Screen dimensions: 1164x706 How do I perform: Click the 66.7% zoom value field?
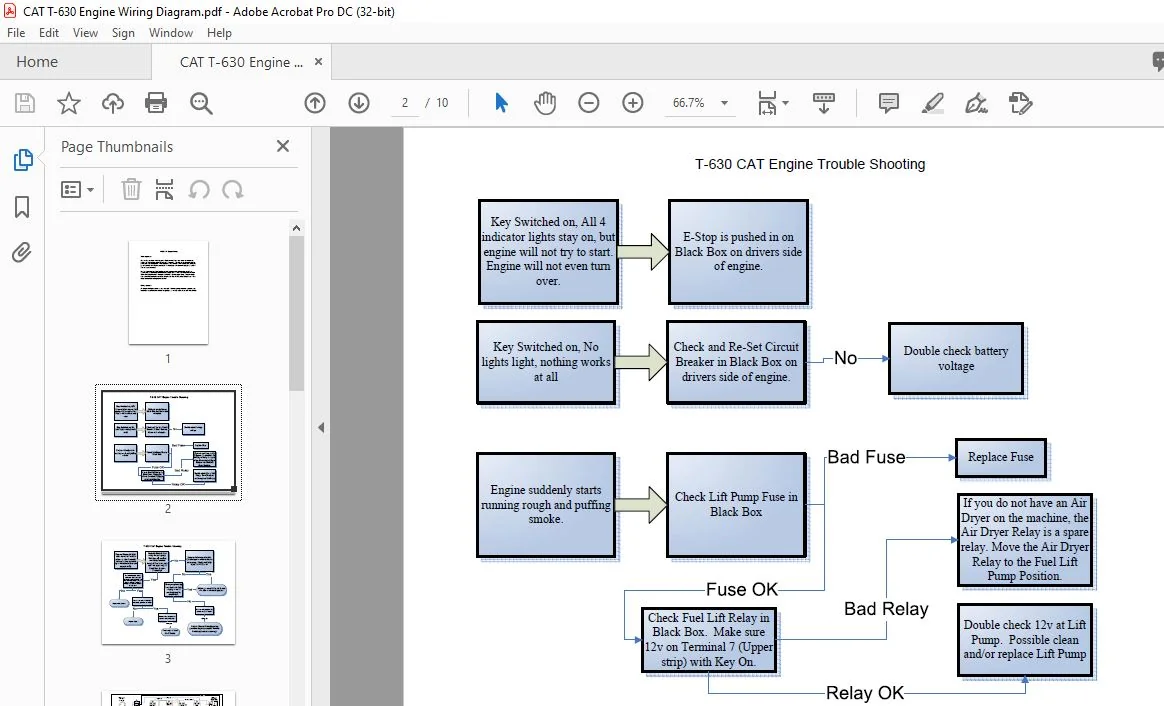688,103
